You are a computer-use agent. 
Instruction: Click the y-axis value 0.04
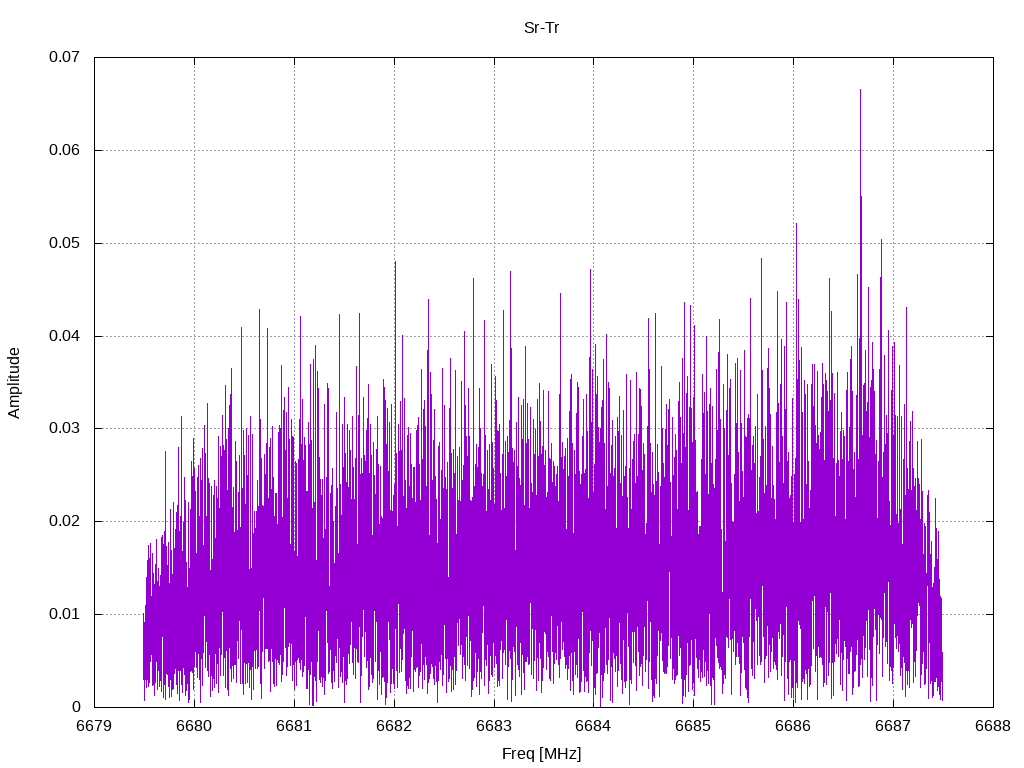coord(65,336)
